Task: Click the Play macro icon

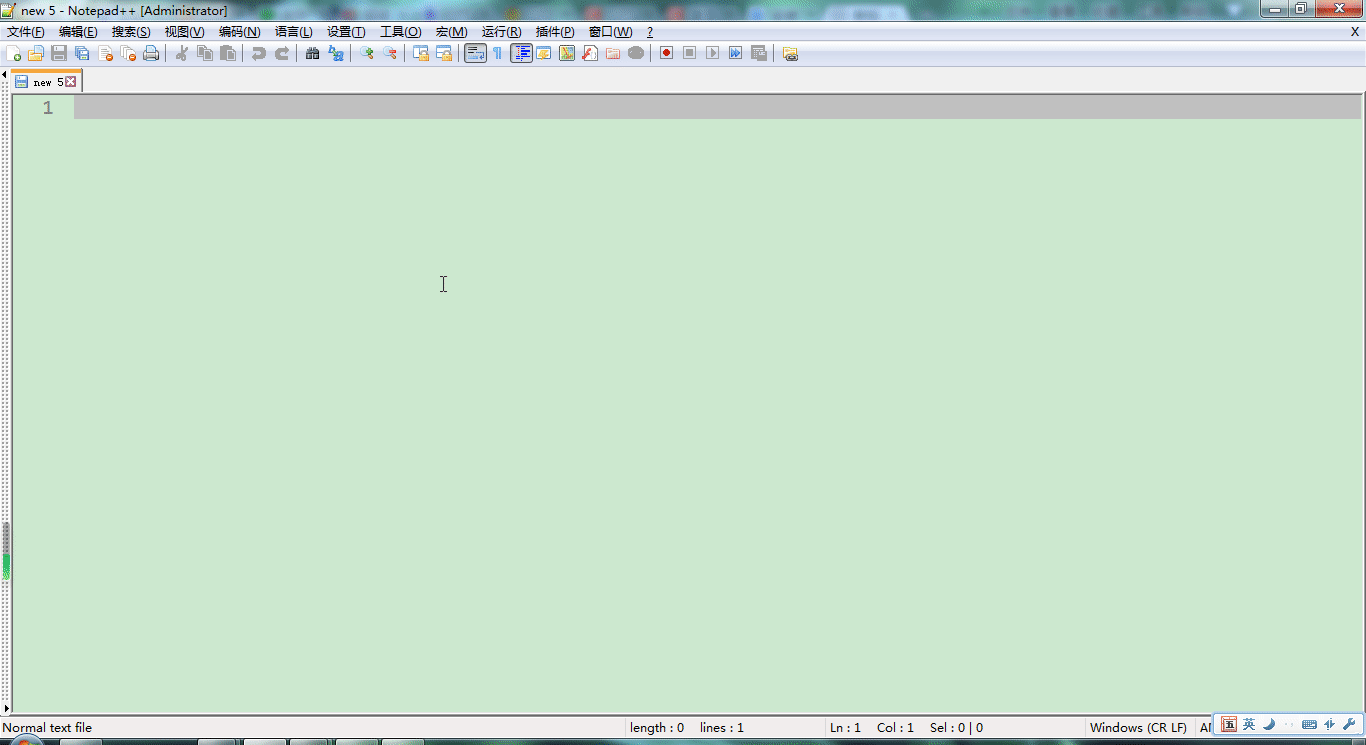Action: (x=712, y=53)
